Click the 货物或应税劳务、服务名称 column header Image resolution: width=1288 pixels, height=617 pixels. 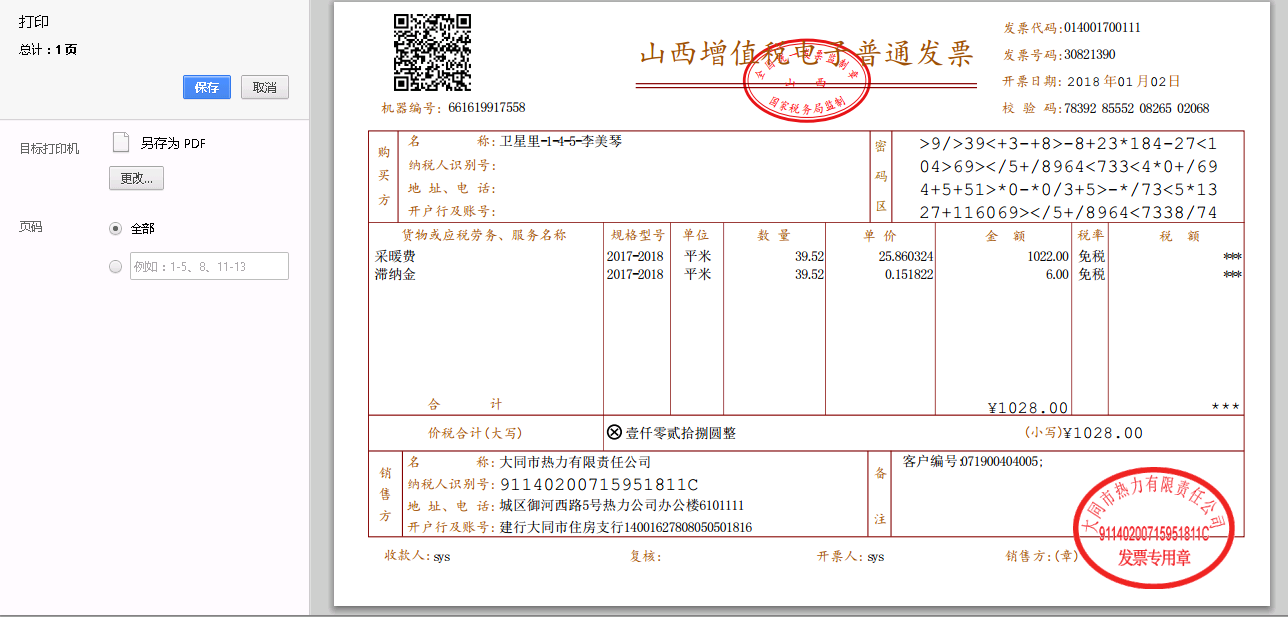point(484,235)
